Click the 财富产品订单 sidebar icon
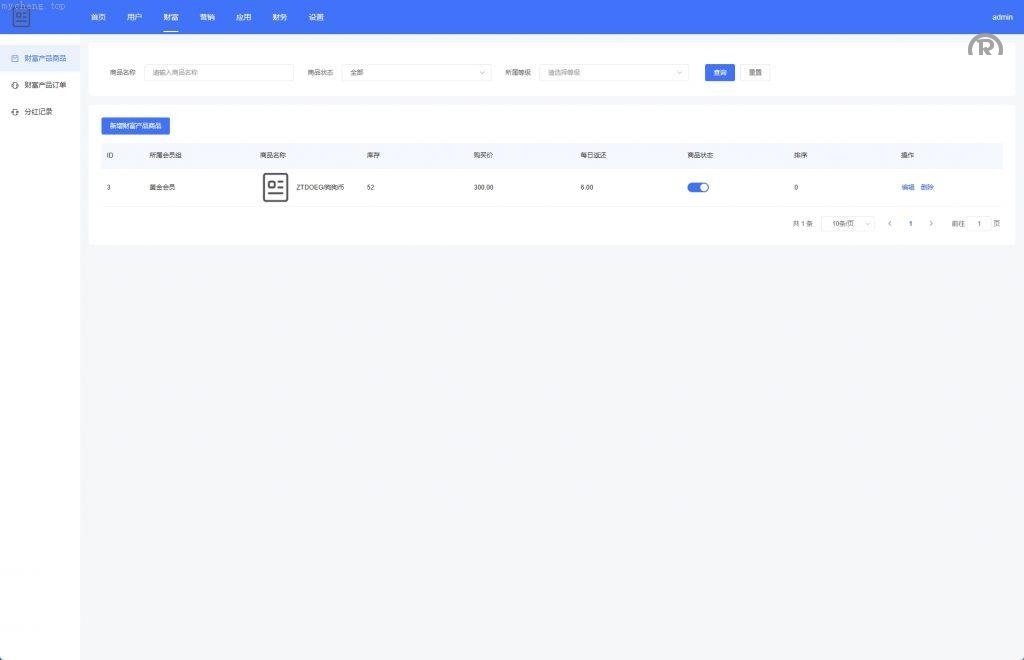 coord(15,85)
